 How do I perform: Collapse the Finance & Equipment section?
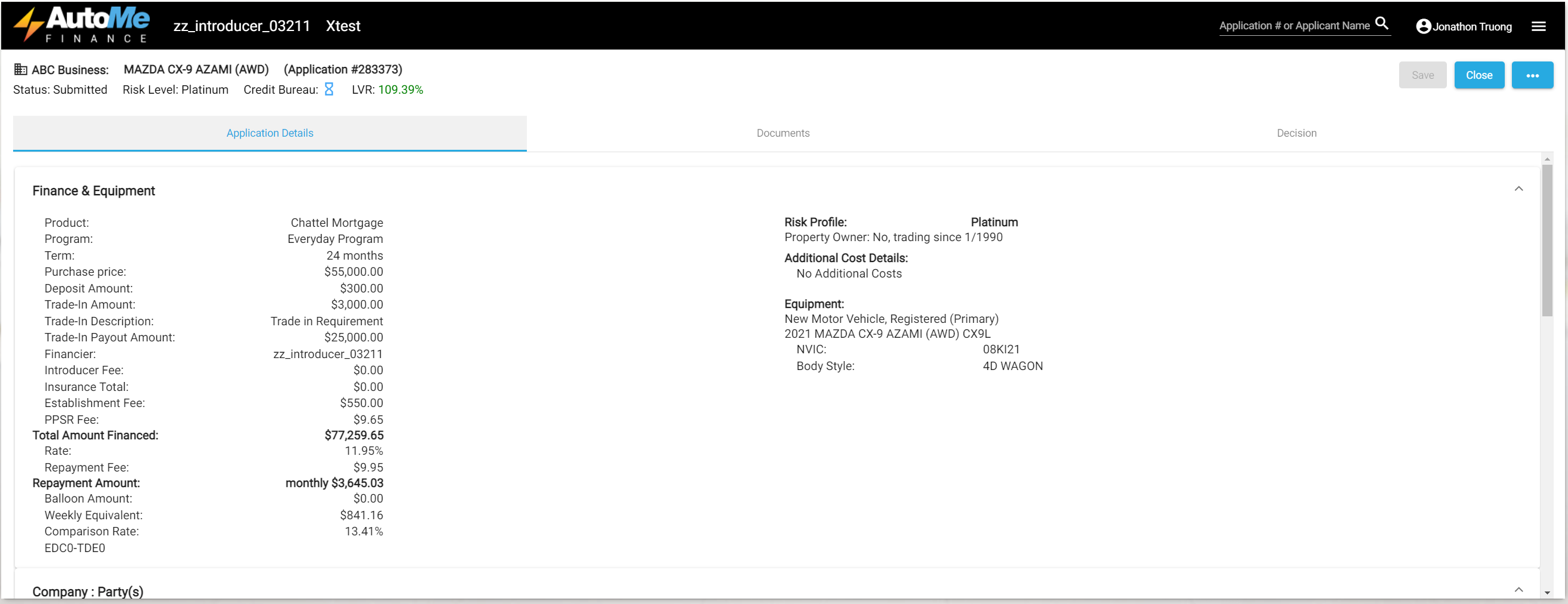coord(1518,189)
